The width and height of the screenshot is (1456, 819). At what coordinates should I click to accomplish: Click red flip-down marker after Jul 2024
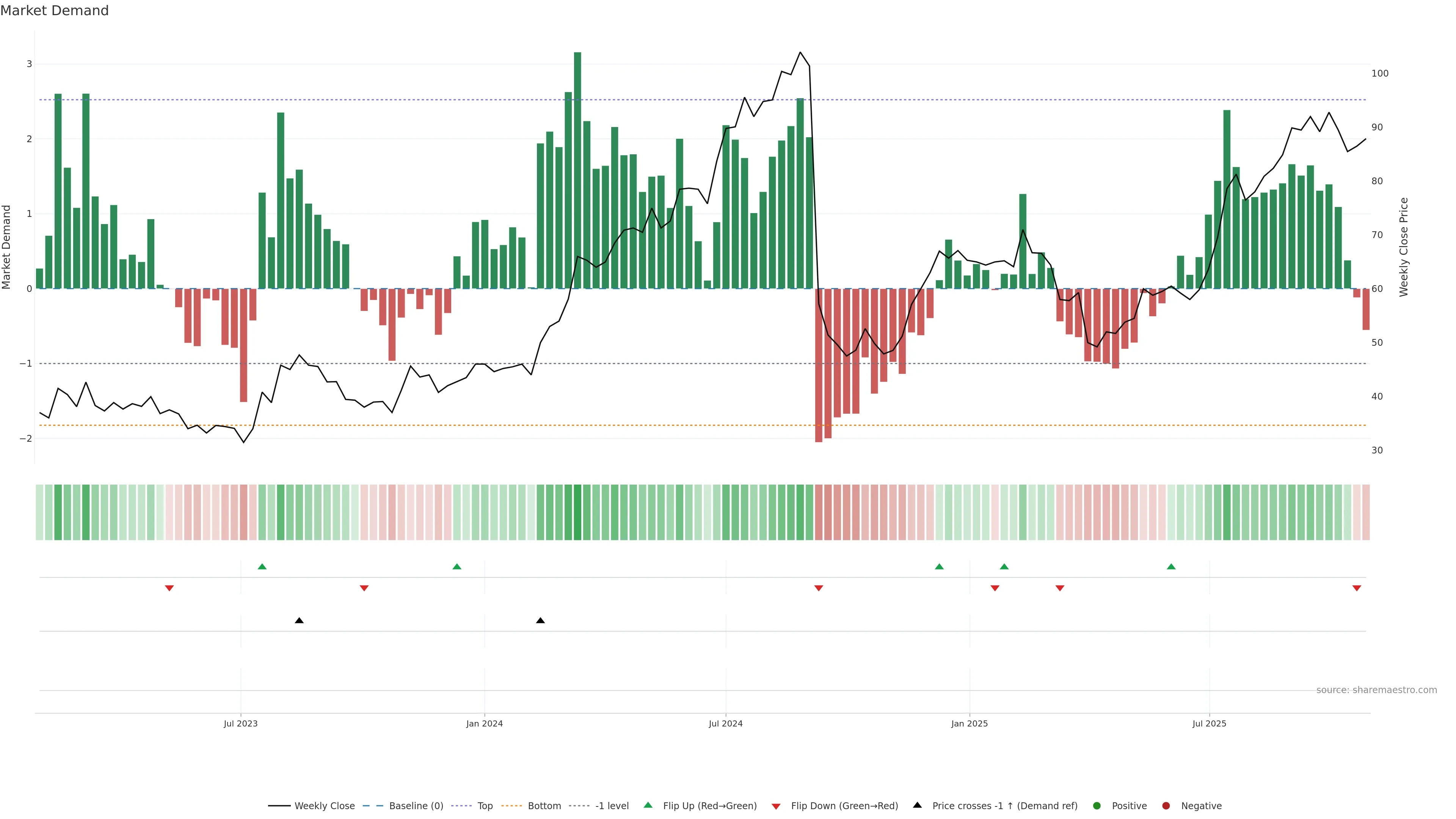(819, 588)
